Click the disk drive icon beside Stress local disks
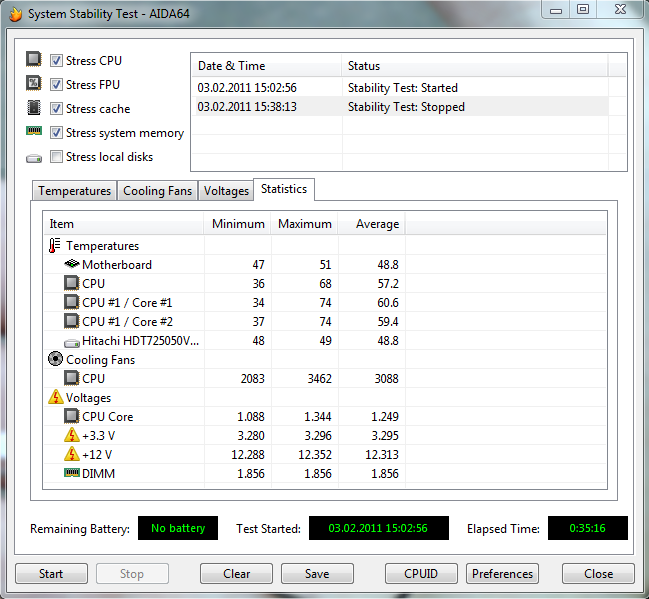 34,159
